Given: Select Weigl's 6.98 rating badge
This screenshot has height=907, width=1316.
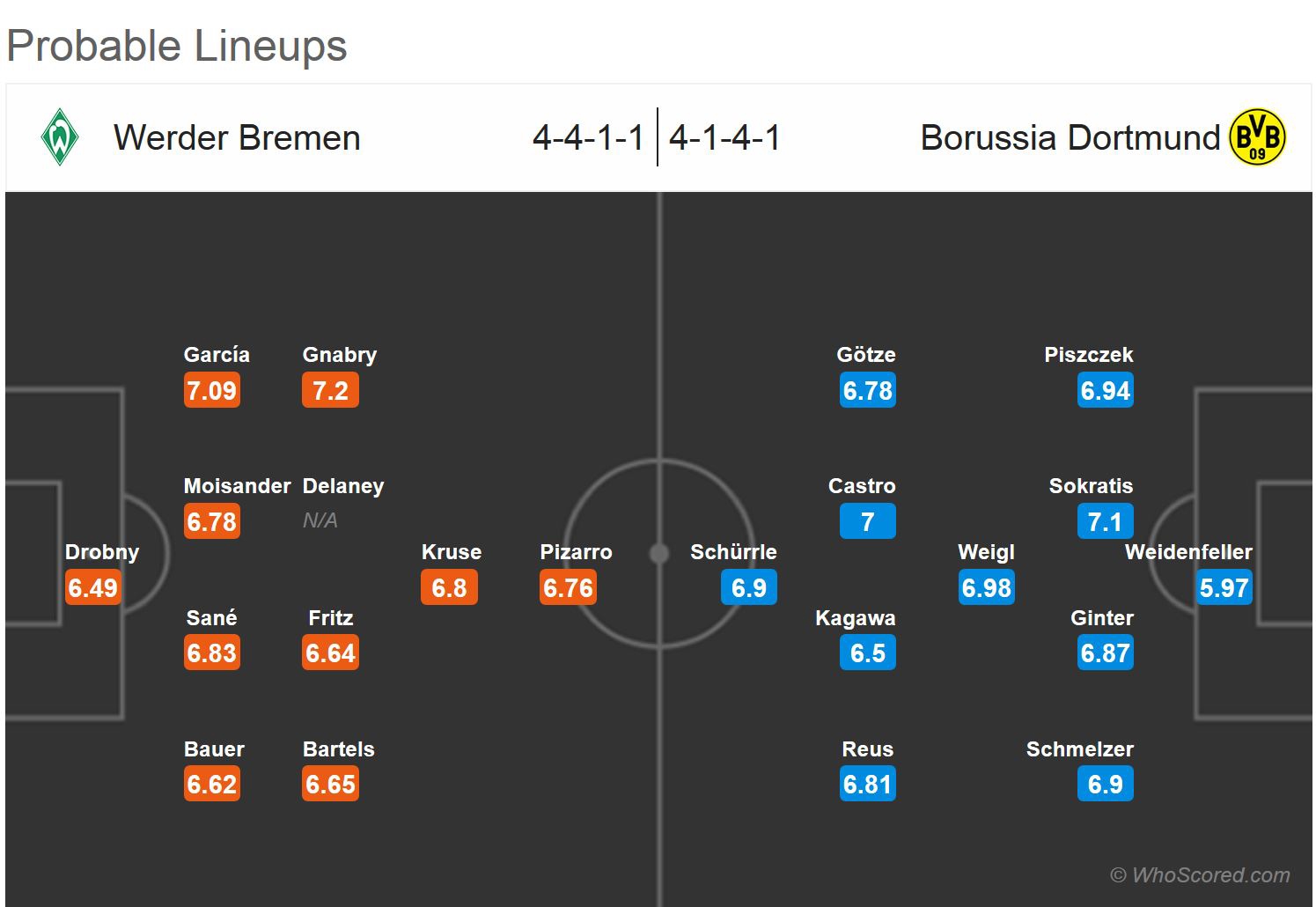Looking at the screenshot, I should (986, 587).
